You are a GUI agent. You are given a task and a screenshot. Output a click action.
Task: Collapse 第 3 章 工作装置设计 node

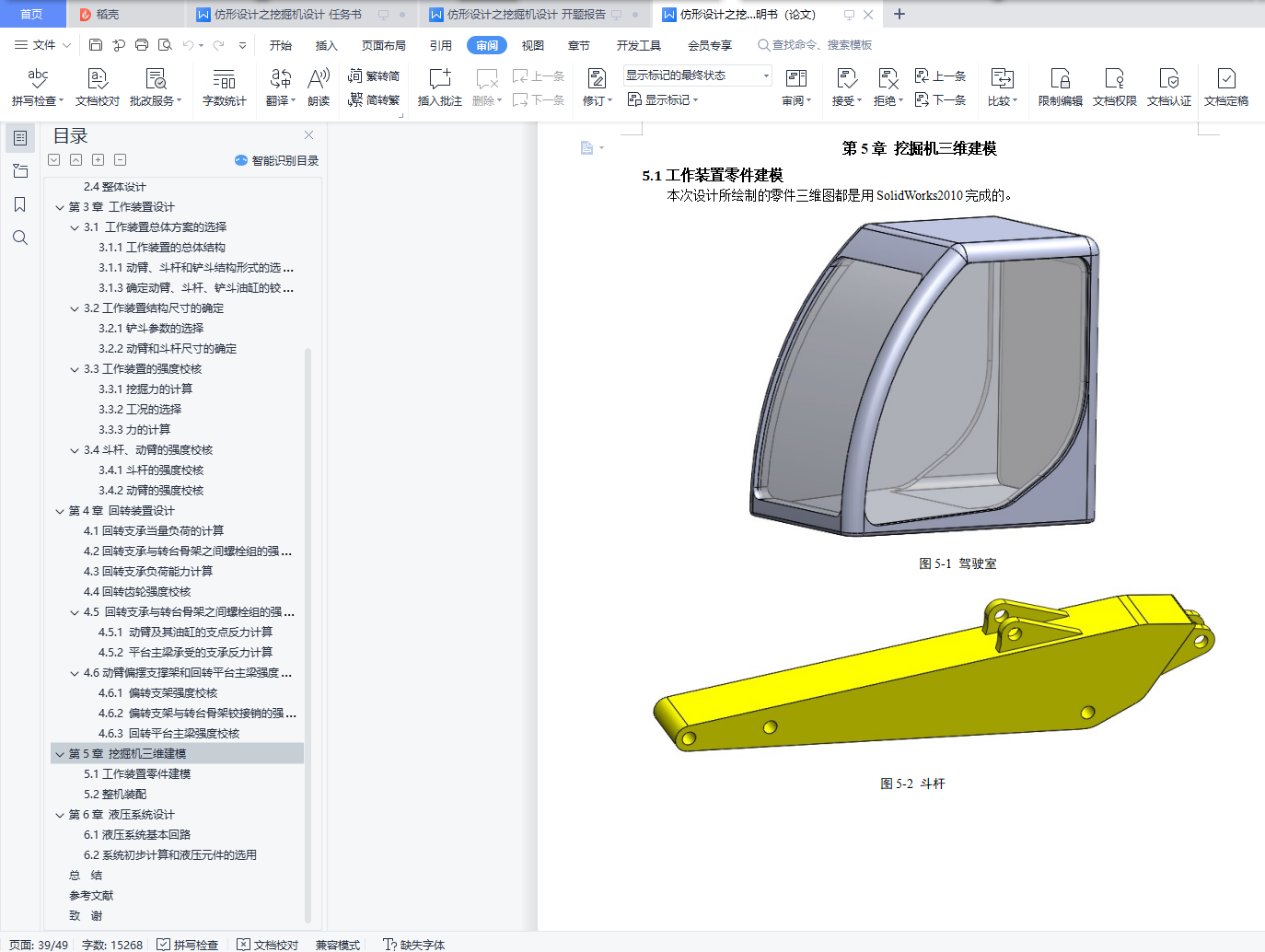60,207
